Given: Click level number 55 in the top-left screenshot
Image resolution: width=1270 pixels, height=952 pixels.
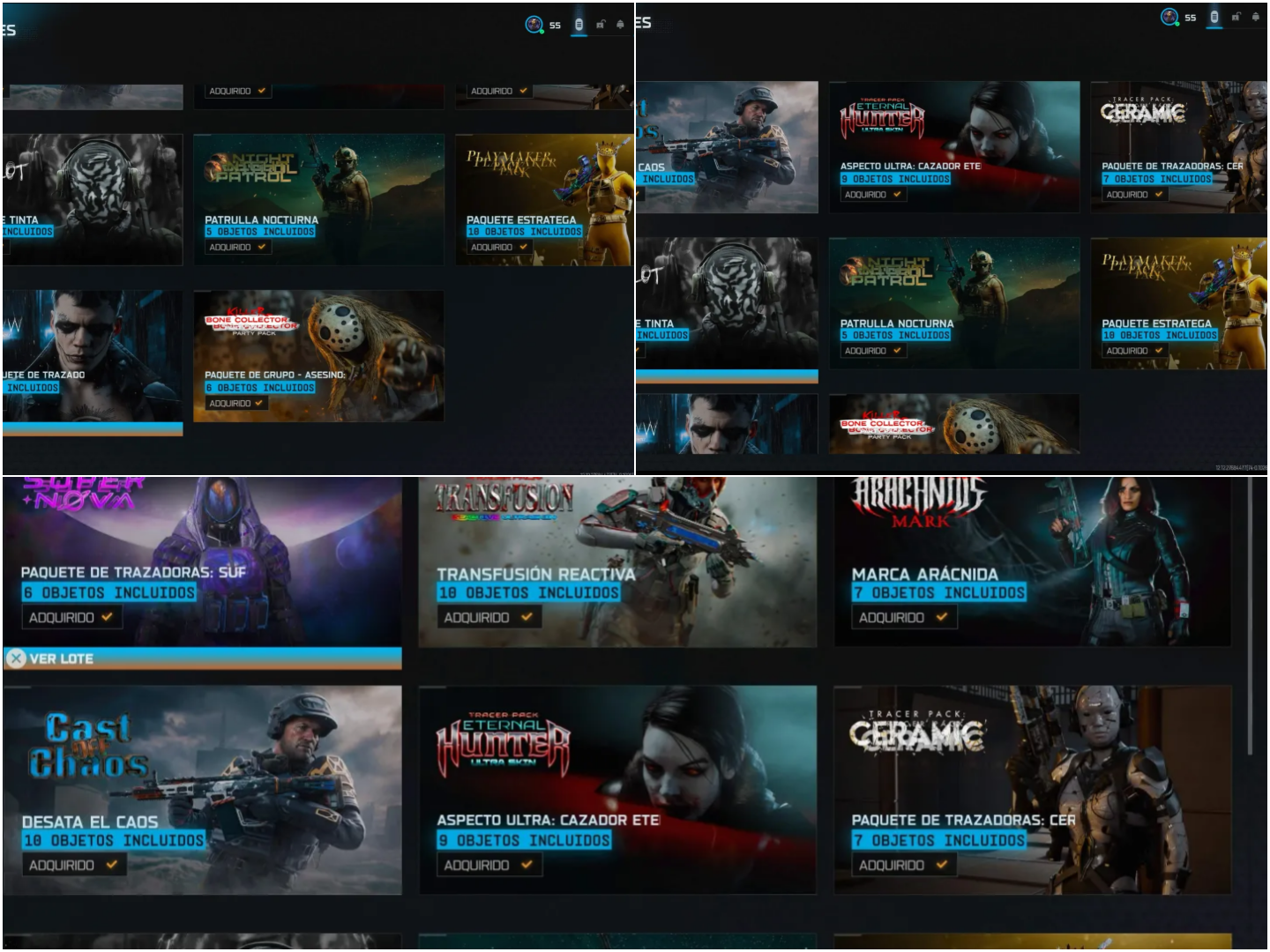Looking at the screenshot, I should 555,26.
